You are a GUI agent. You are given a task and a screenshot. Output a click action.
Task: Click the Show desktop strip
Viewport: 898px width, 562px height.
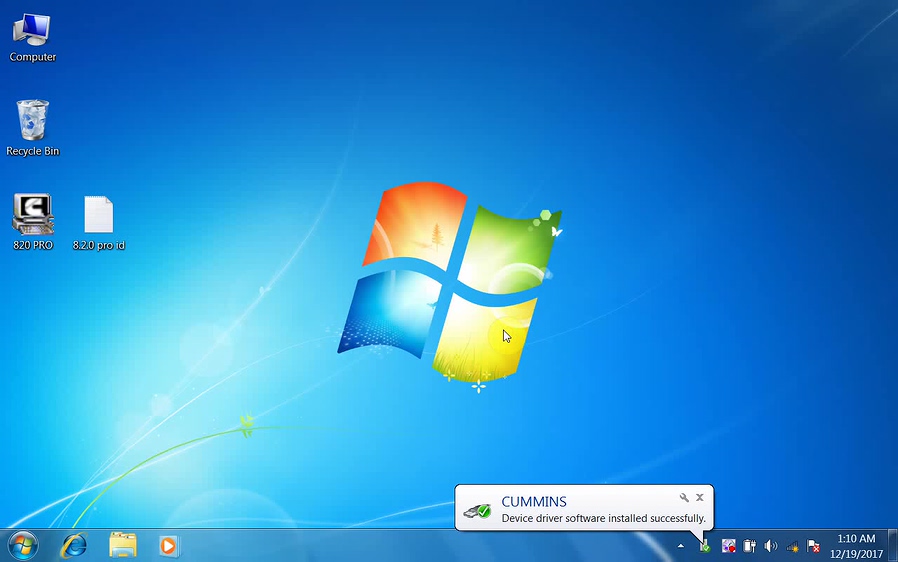click(x=893, y=545)
